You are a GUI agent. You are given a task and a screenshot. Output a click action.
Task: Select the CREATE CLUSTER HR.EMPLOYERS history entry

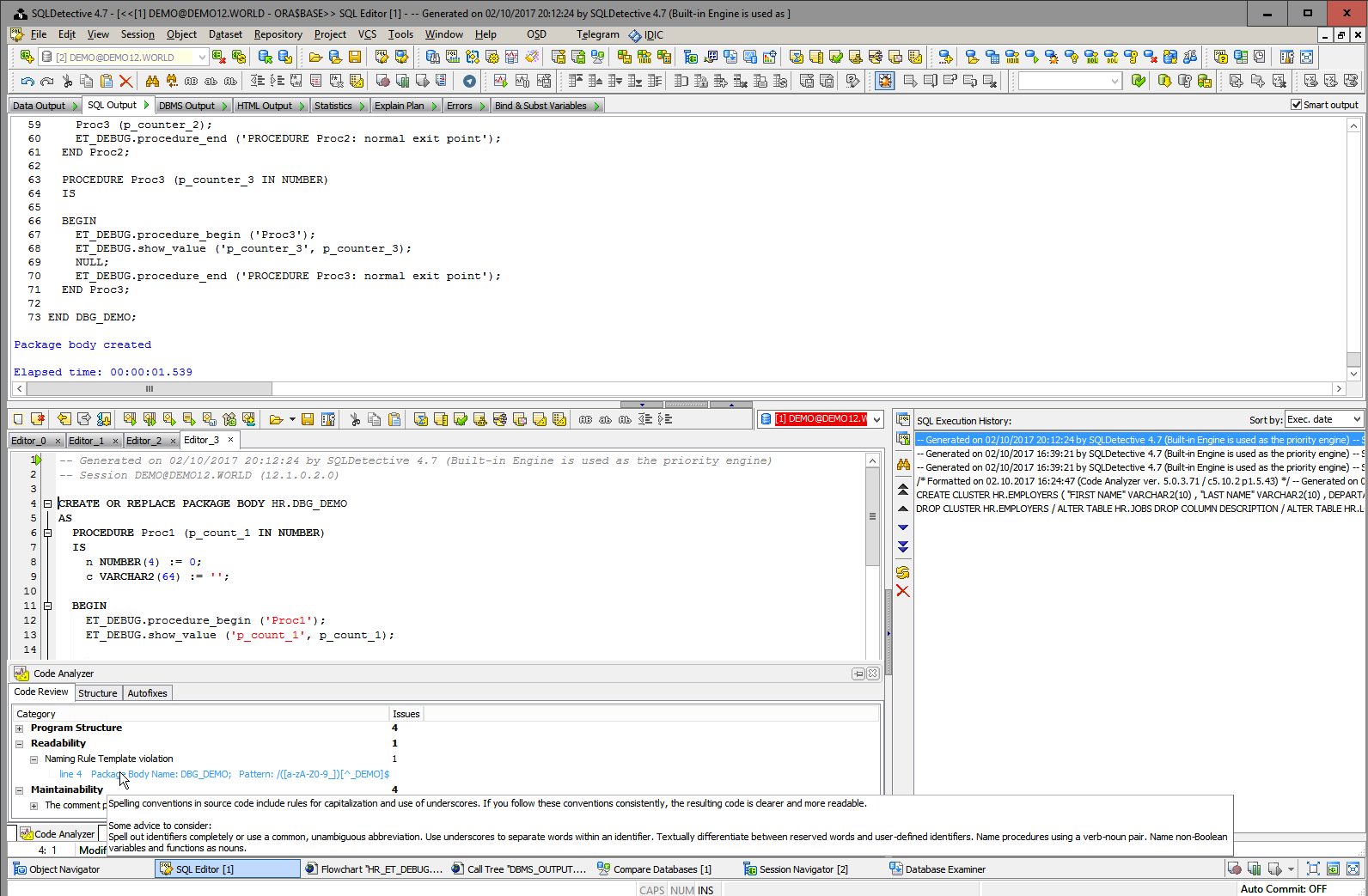click(x=1139, y=495)
